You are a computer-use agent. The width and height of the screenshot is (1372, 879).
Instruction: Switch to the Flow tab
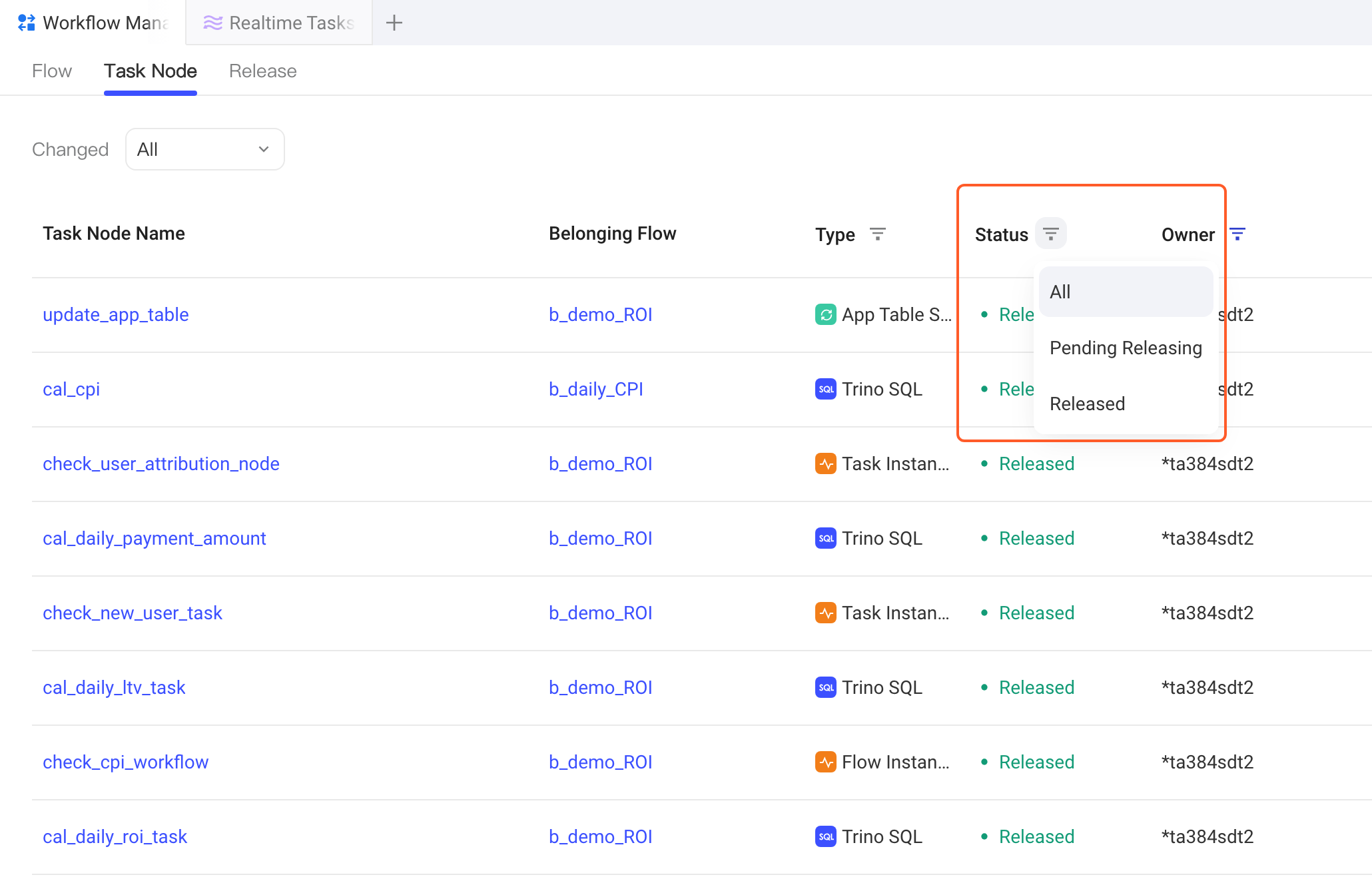[52, 71]
